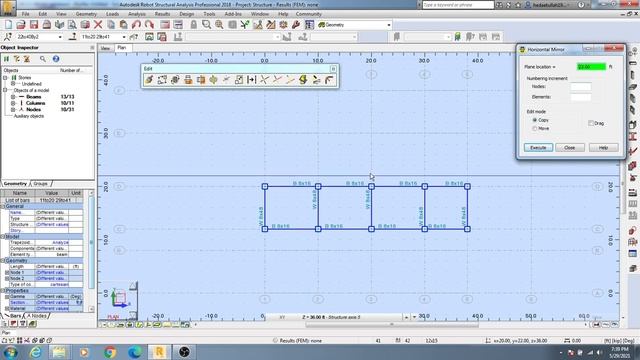Click the Plane location input field
Viewport: 640px width, 360px height.
(591, 67)
